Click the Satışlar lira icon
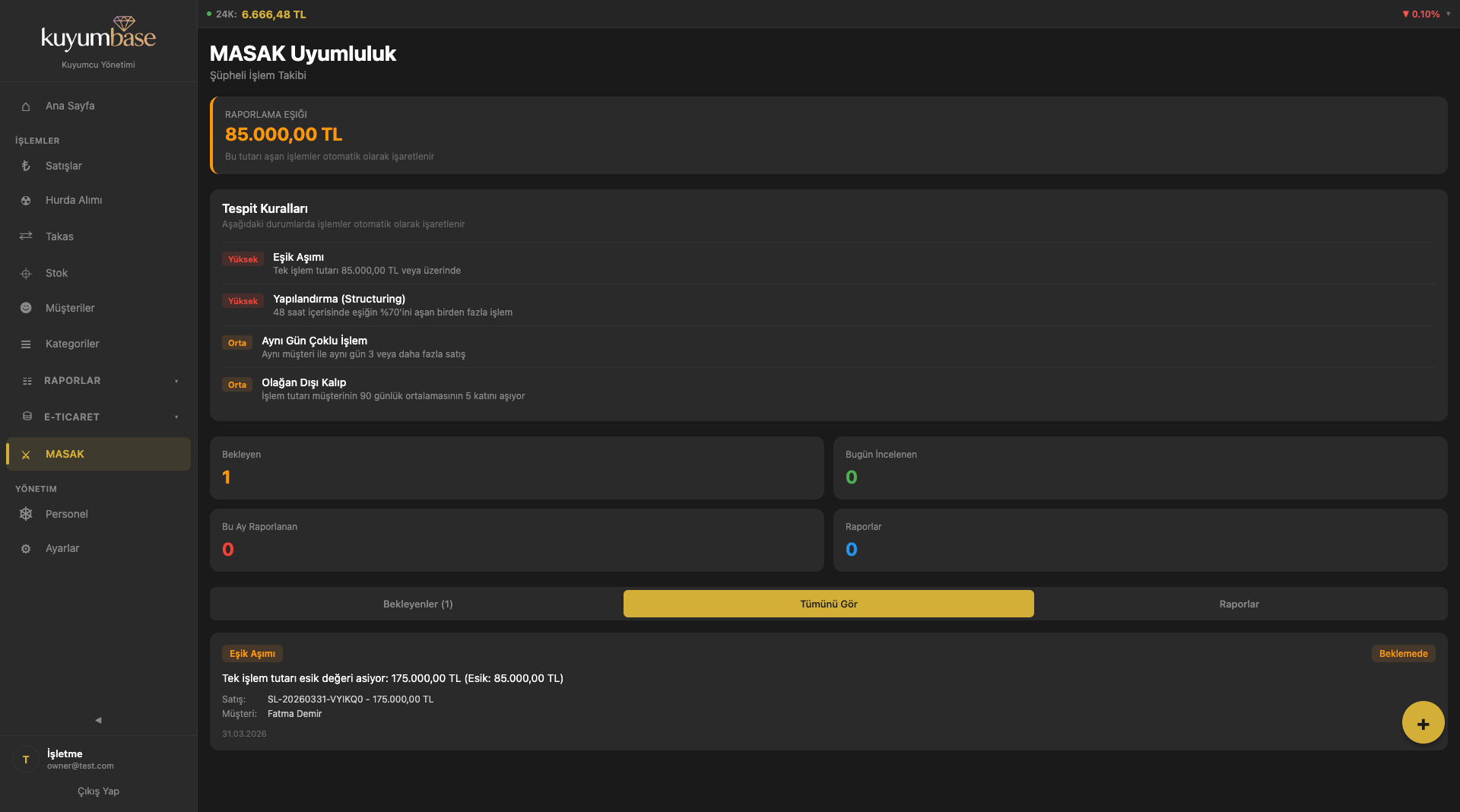 tap(26, 166)
